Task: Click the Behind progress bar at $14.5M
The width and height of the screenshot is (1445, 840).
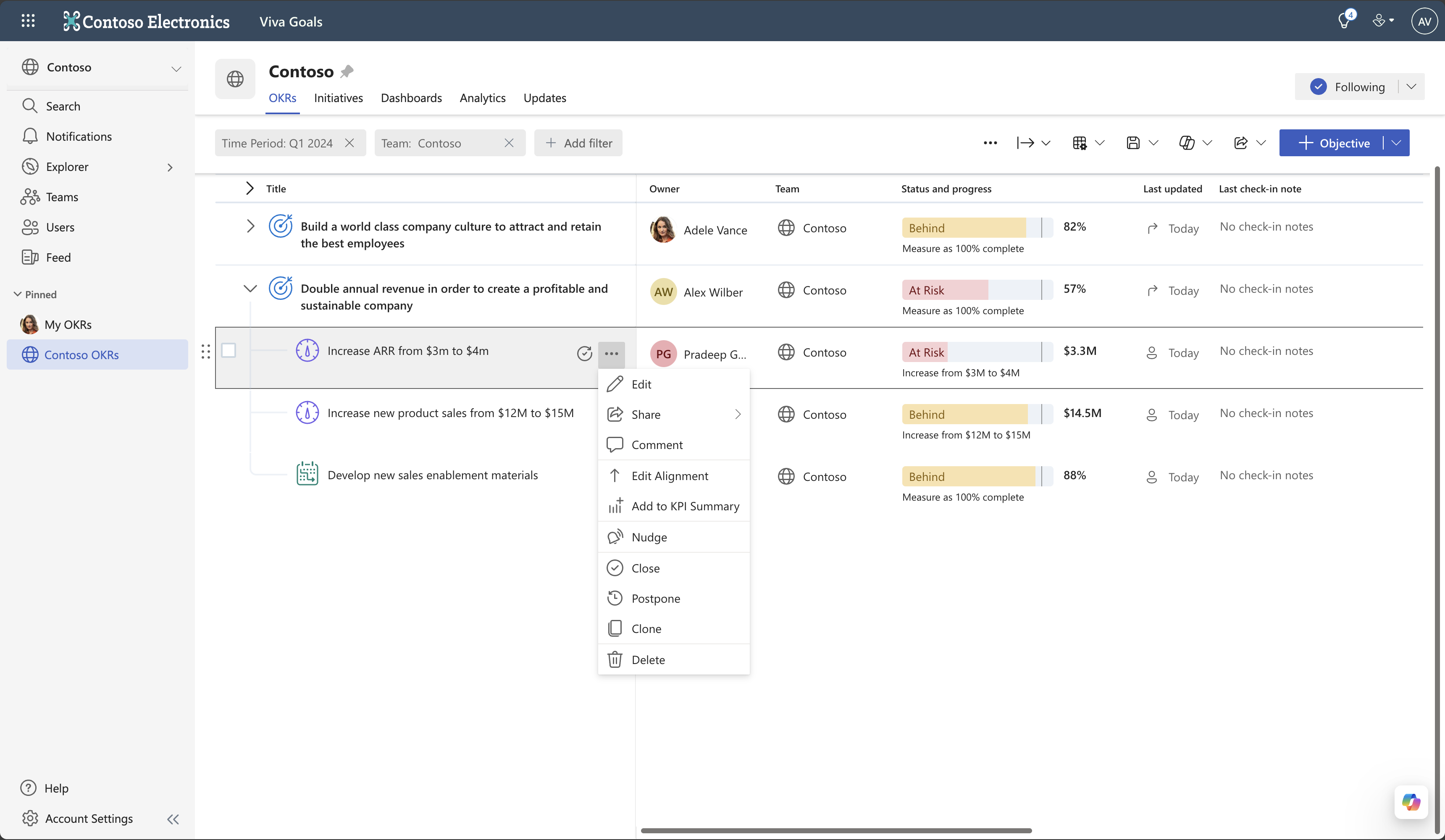Action: point(977,415)
